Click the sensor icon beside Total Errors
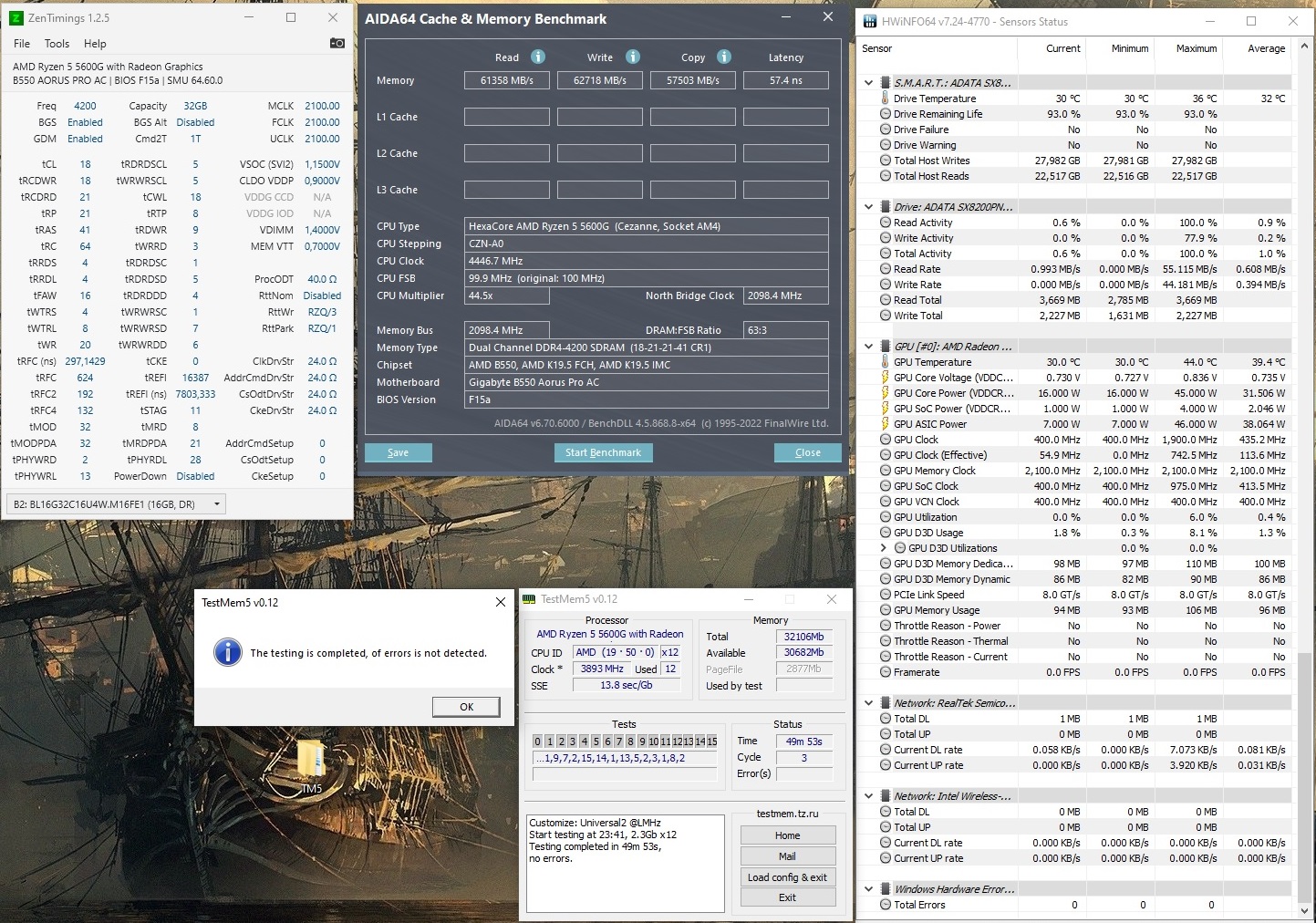 (x=885, y=905)
